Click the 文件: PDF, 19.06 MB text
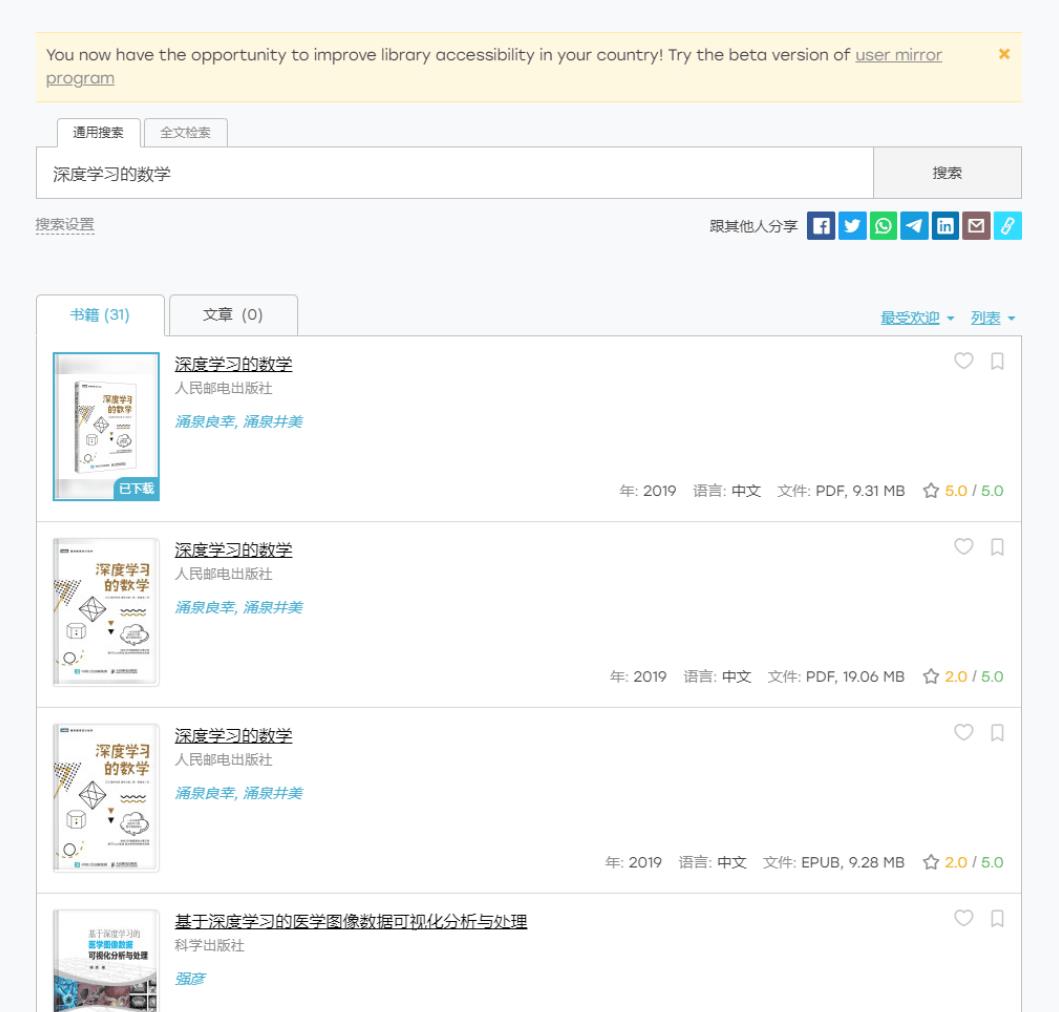The image size is (1059, 1012). 836,676
